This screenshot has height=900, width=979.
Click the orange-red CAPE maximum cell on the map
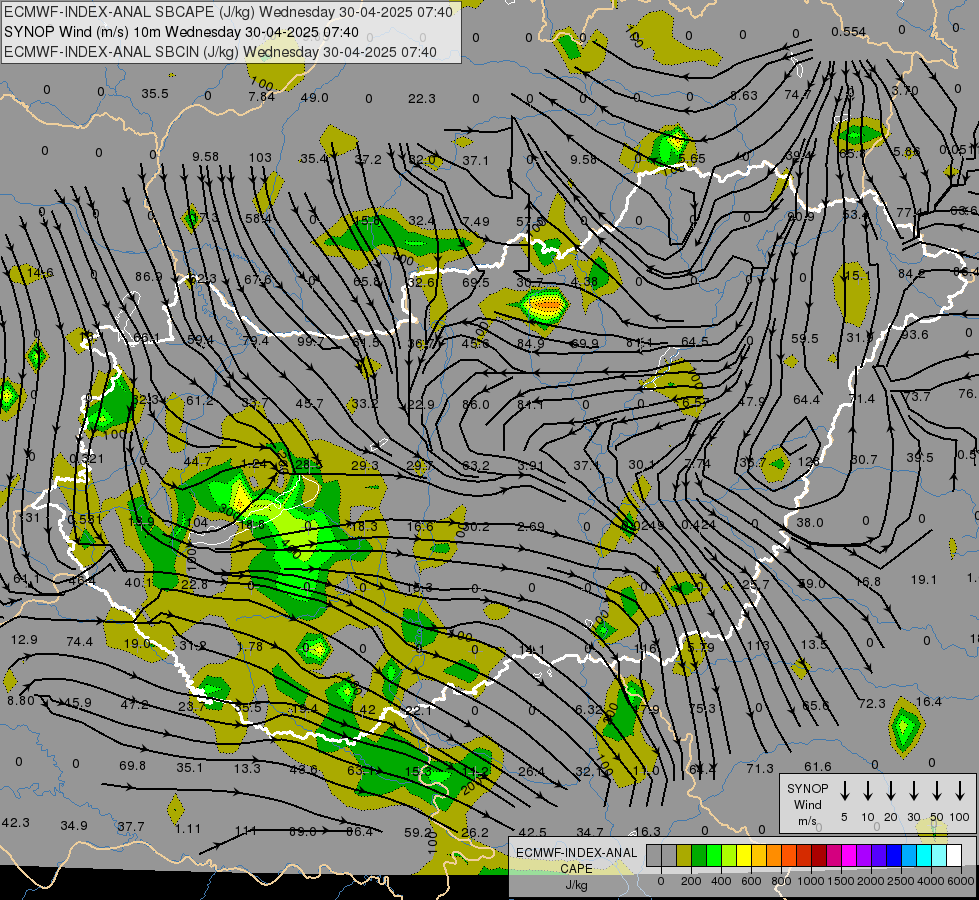546,305
